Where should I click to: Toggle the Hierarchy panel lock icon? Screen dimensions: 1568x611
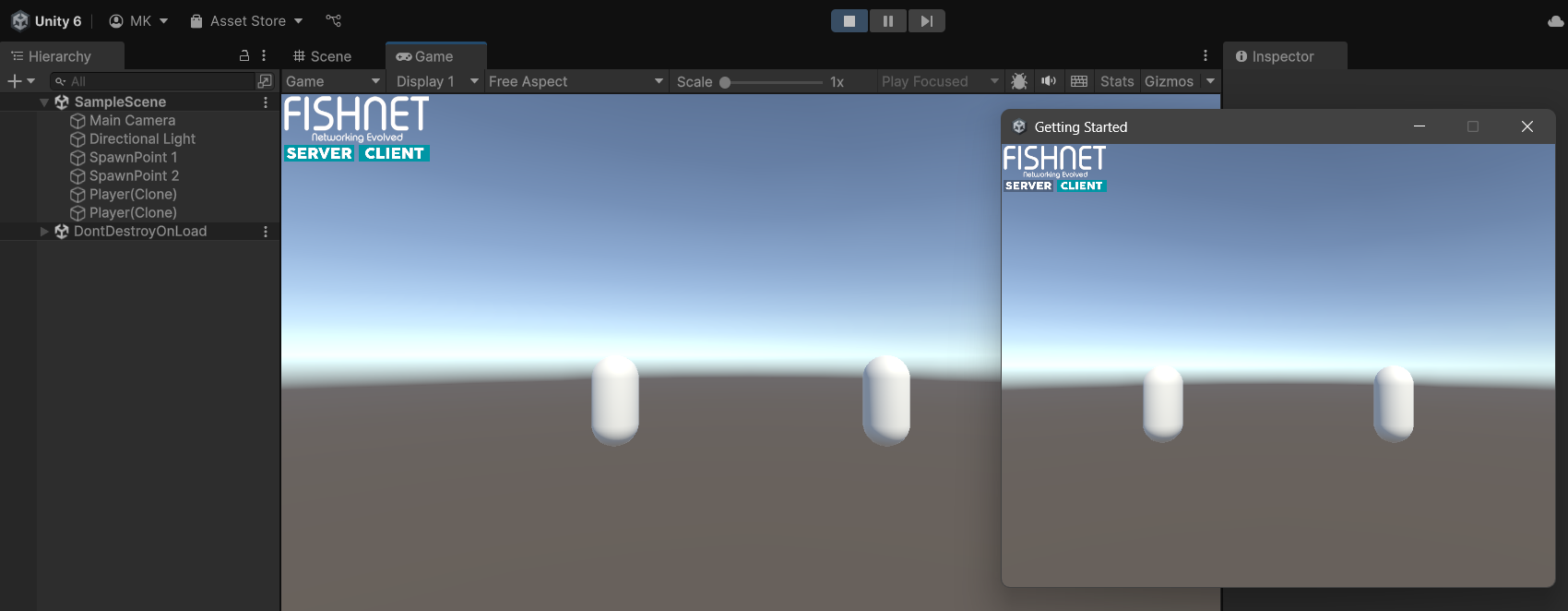(x=244, y=55)
